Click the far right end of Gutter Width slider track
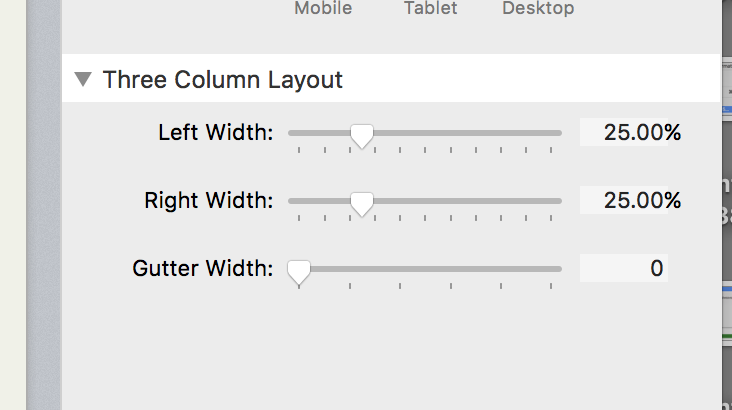 tap(558, 268)
